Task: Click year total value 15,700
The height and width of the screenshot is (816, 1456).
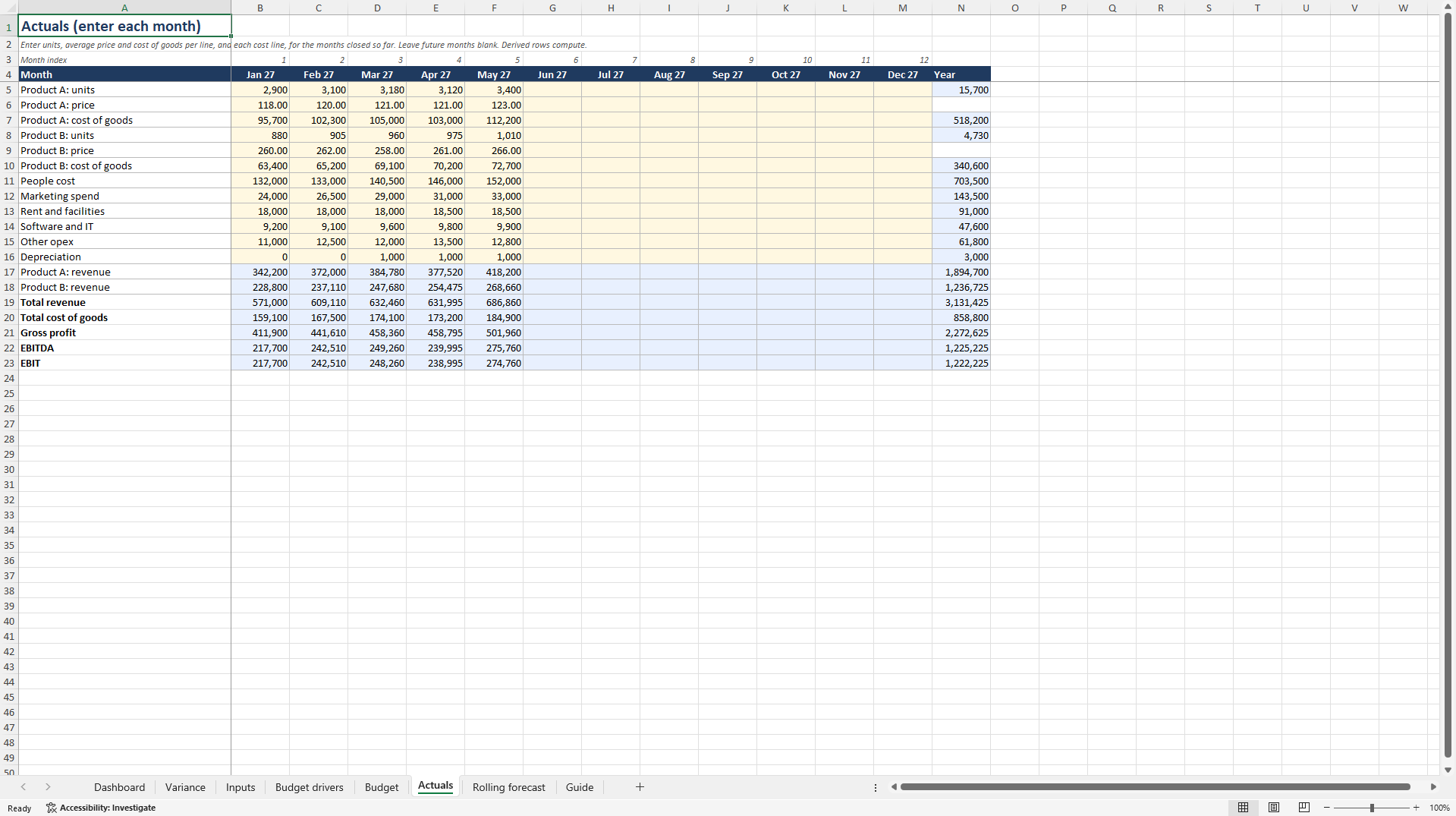Action: pos(961,90)
